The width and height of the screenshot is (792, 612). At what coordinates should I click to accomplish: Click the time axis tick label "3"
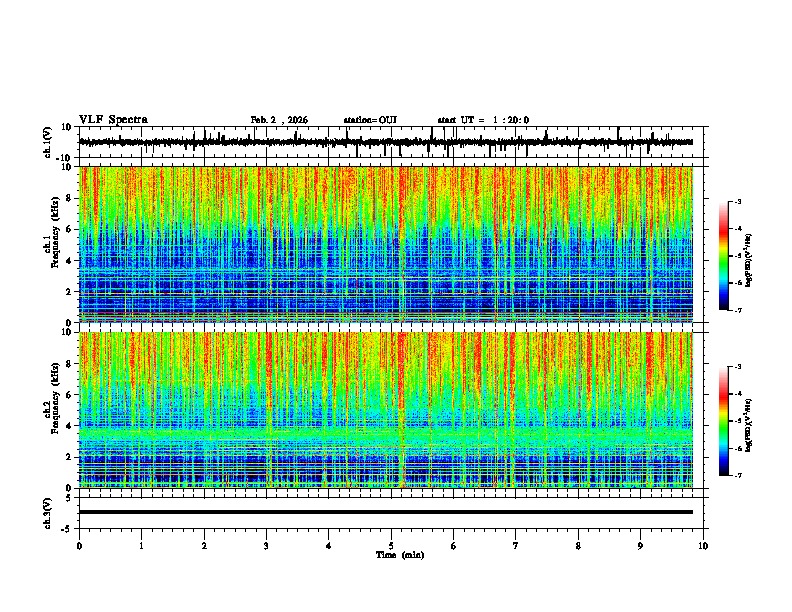(266, 546)
